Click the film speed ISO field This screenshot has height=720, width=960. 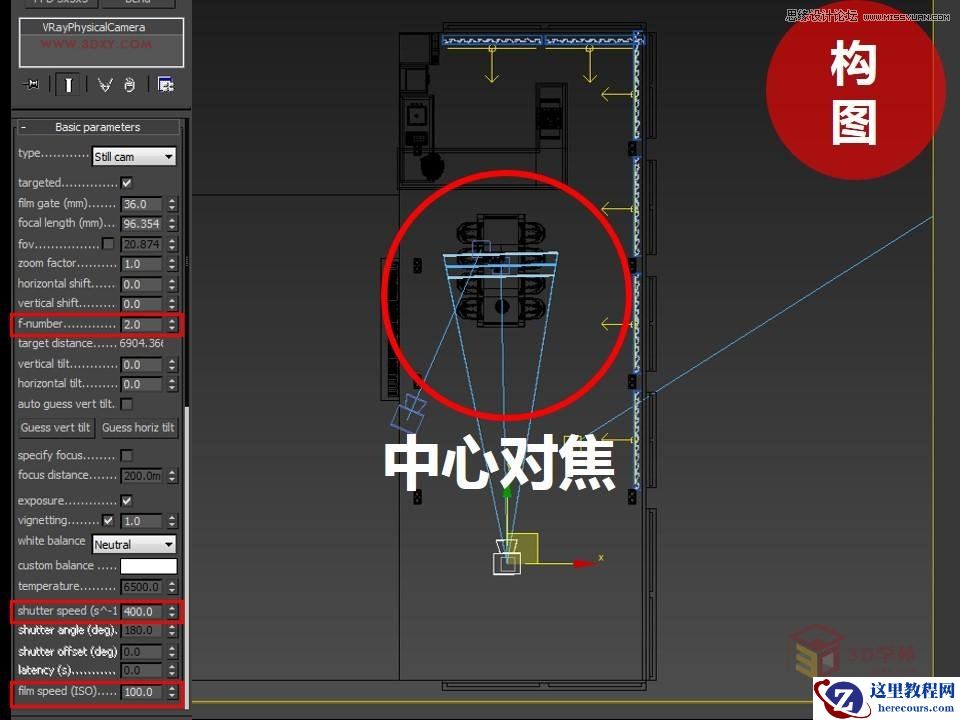(141, 692)
